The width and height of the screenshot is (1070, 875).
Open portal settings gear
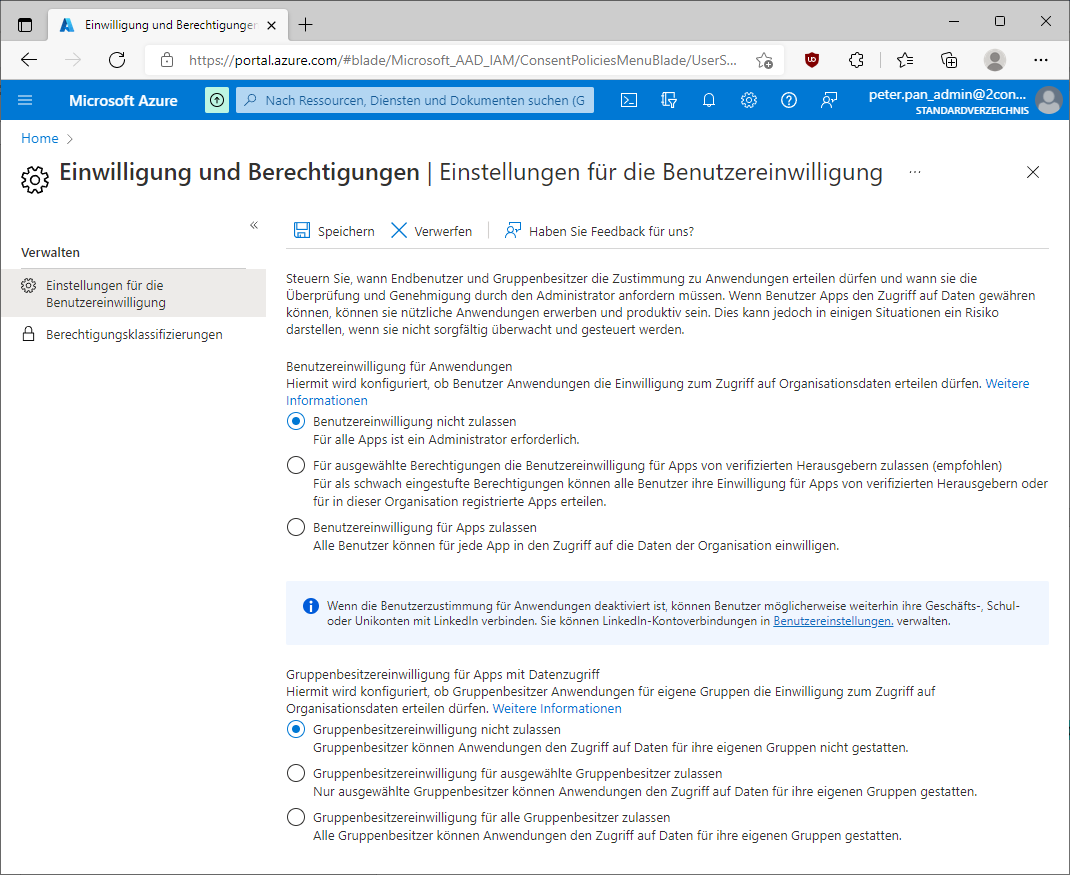click(749, 100)
